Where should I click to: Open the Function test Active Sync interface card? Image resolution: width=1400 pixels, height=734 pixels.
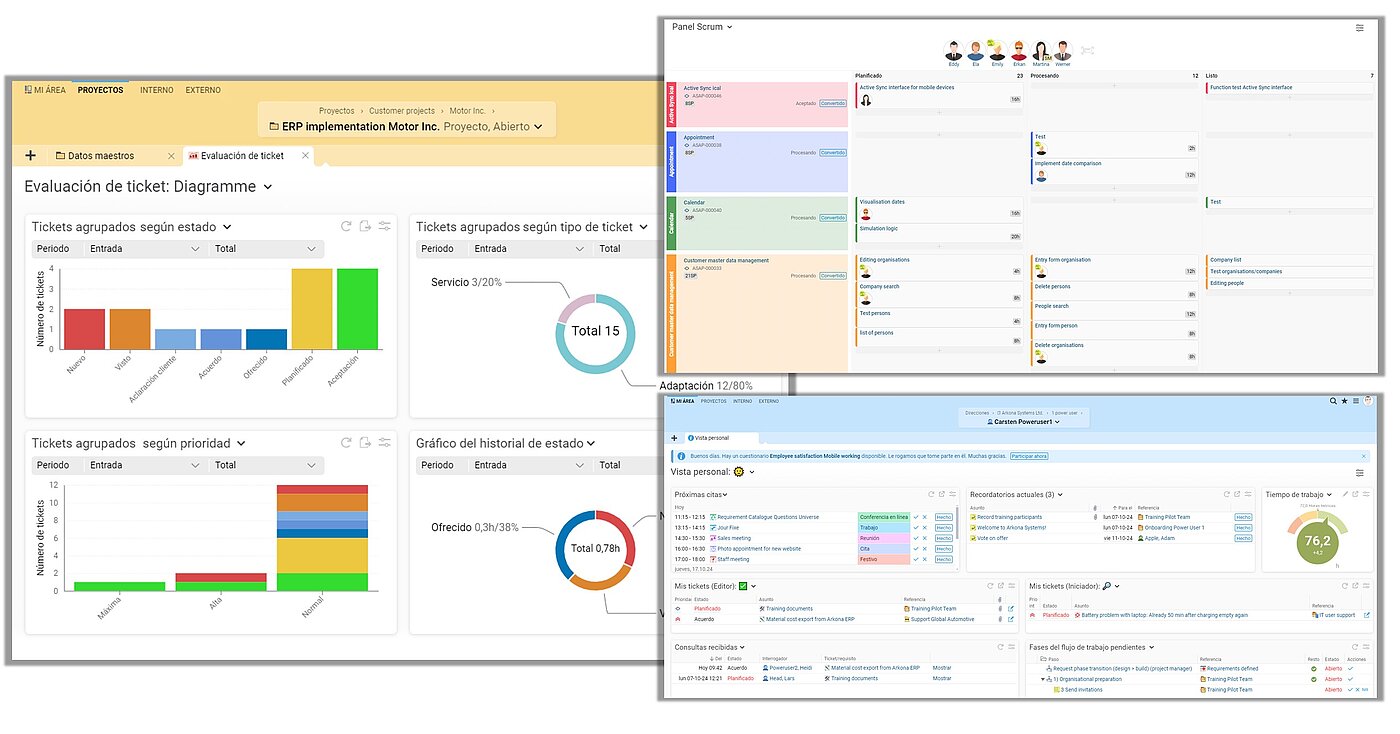pyautogui.click(x=1290, y=90)
